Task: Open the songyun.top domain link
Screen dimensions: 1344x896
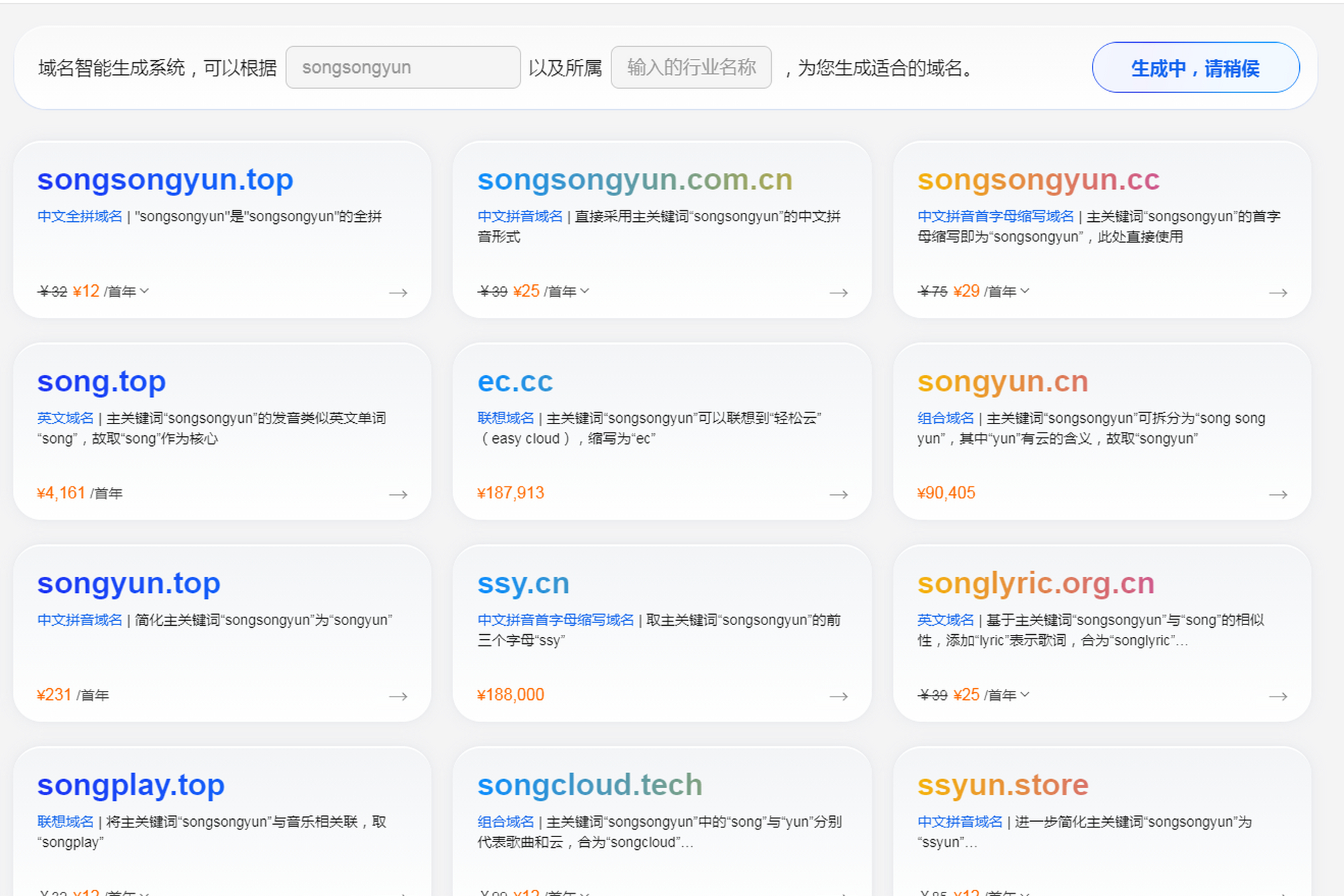Action: 129,583
